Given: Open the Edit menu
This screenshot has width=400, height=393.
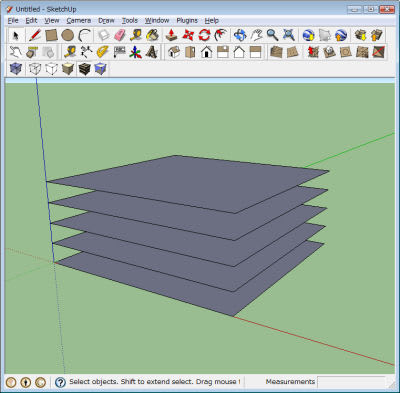Looking at the screenshot, I should [x=31, y=21].
